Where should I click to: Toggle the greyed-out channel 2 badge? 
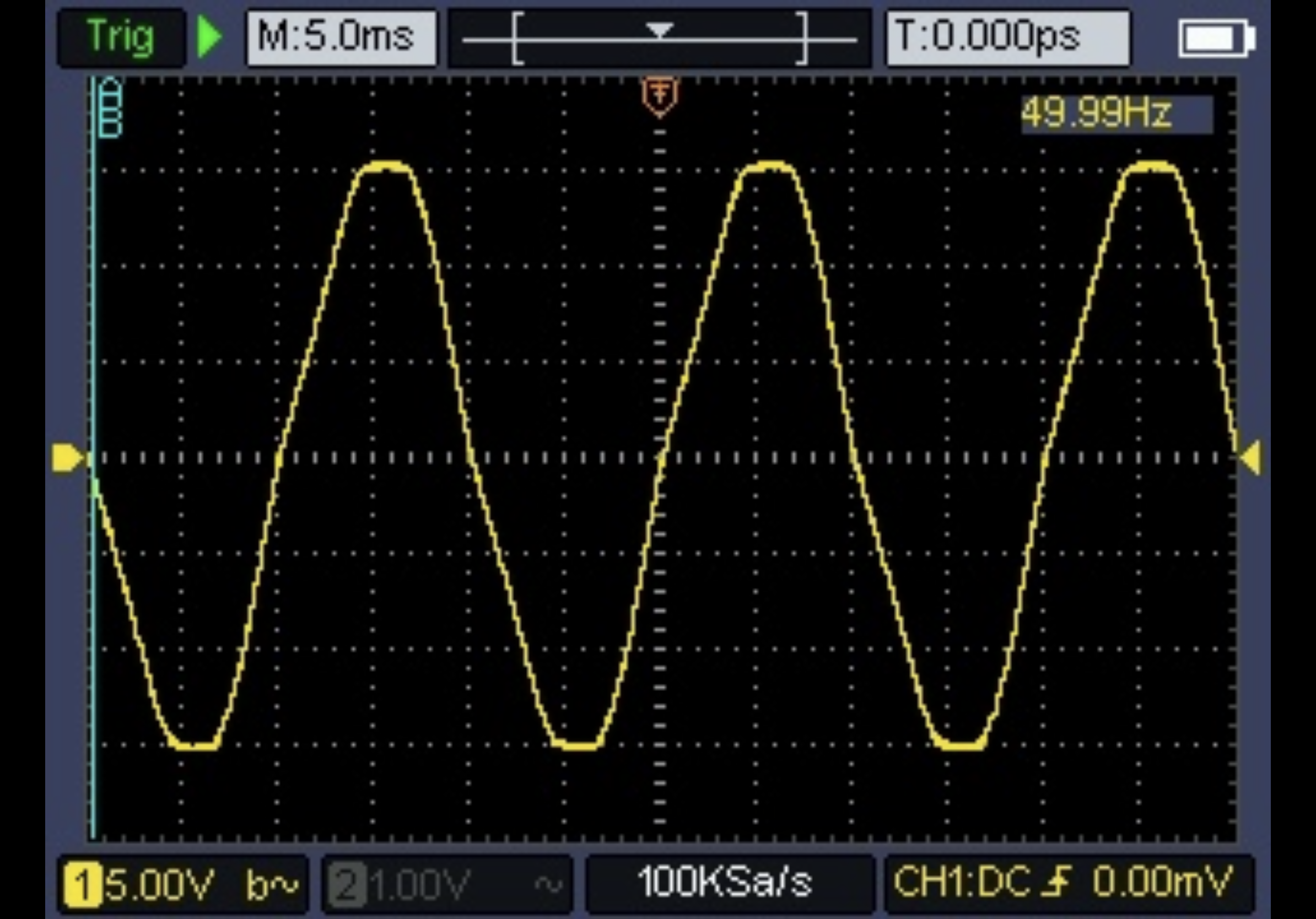346,885
